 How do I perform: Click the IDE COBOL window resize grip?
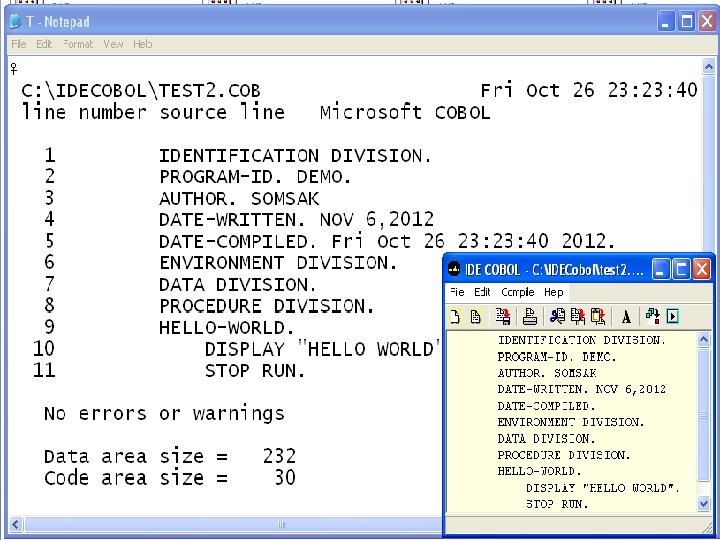point(709,528)
